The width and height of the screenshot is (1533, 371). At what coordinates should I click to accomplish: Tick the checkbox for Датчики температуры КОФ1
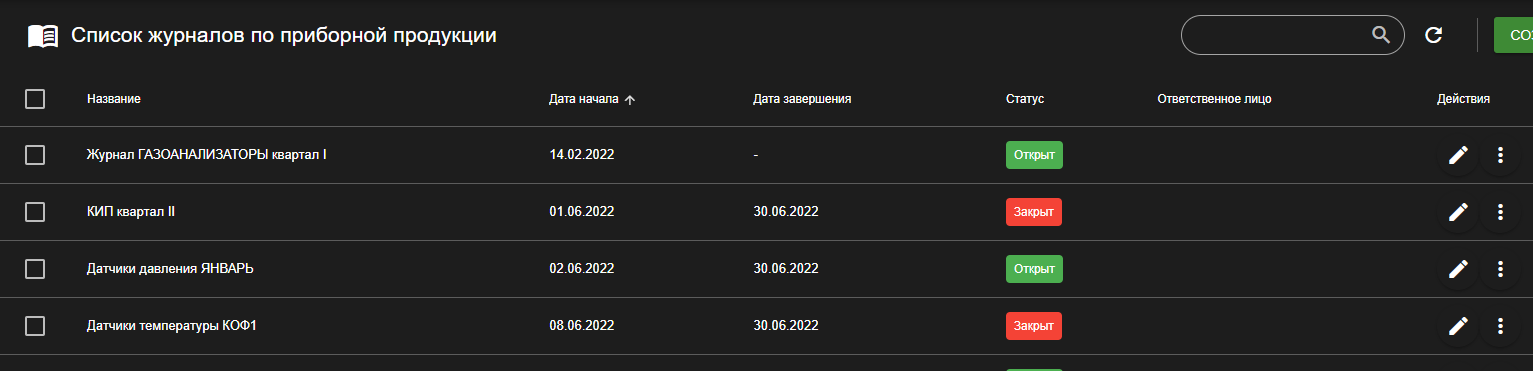coord(35,326)
